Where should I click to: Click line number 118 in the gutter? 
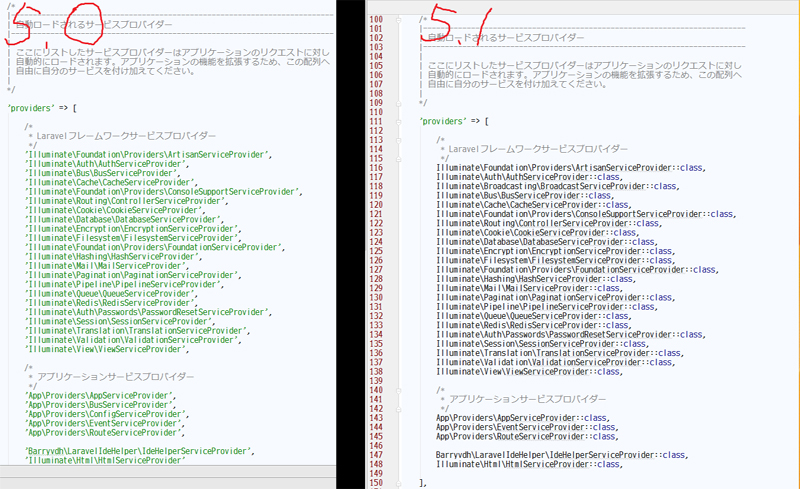point(376,186)
